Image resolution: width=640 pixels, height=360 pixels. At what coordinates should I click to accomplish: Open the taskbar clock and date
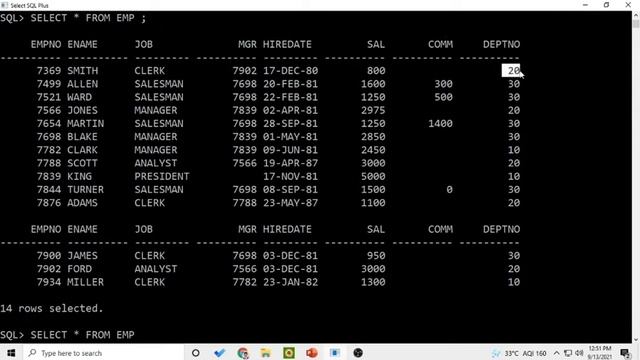pos(600,353)
